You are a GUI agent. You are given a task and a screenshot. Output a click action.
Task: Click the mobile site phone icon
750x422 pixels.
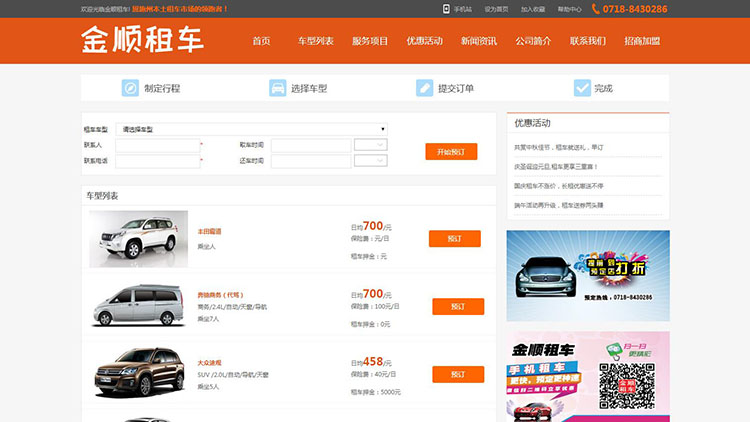(x=446, y=9)
